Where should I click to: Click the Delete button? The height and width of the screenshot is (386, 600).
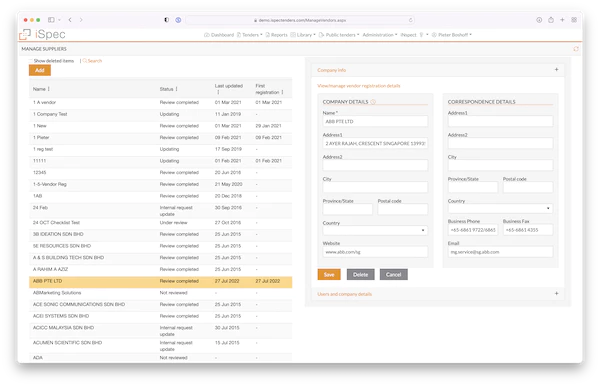pyautogui.click(x=360, y=274)
